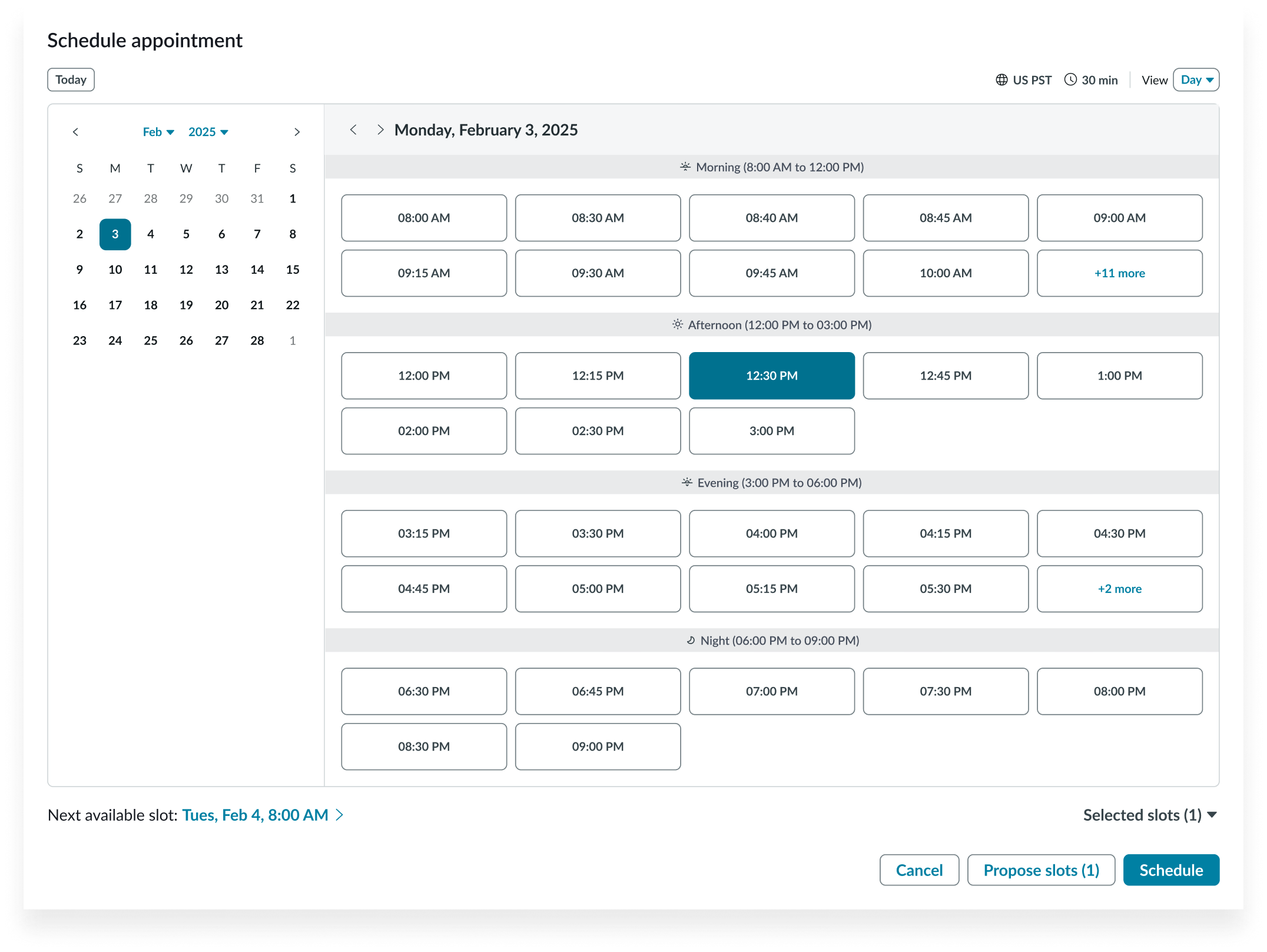Show +11 more morning slots

click(x=1119, y=273)
